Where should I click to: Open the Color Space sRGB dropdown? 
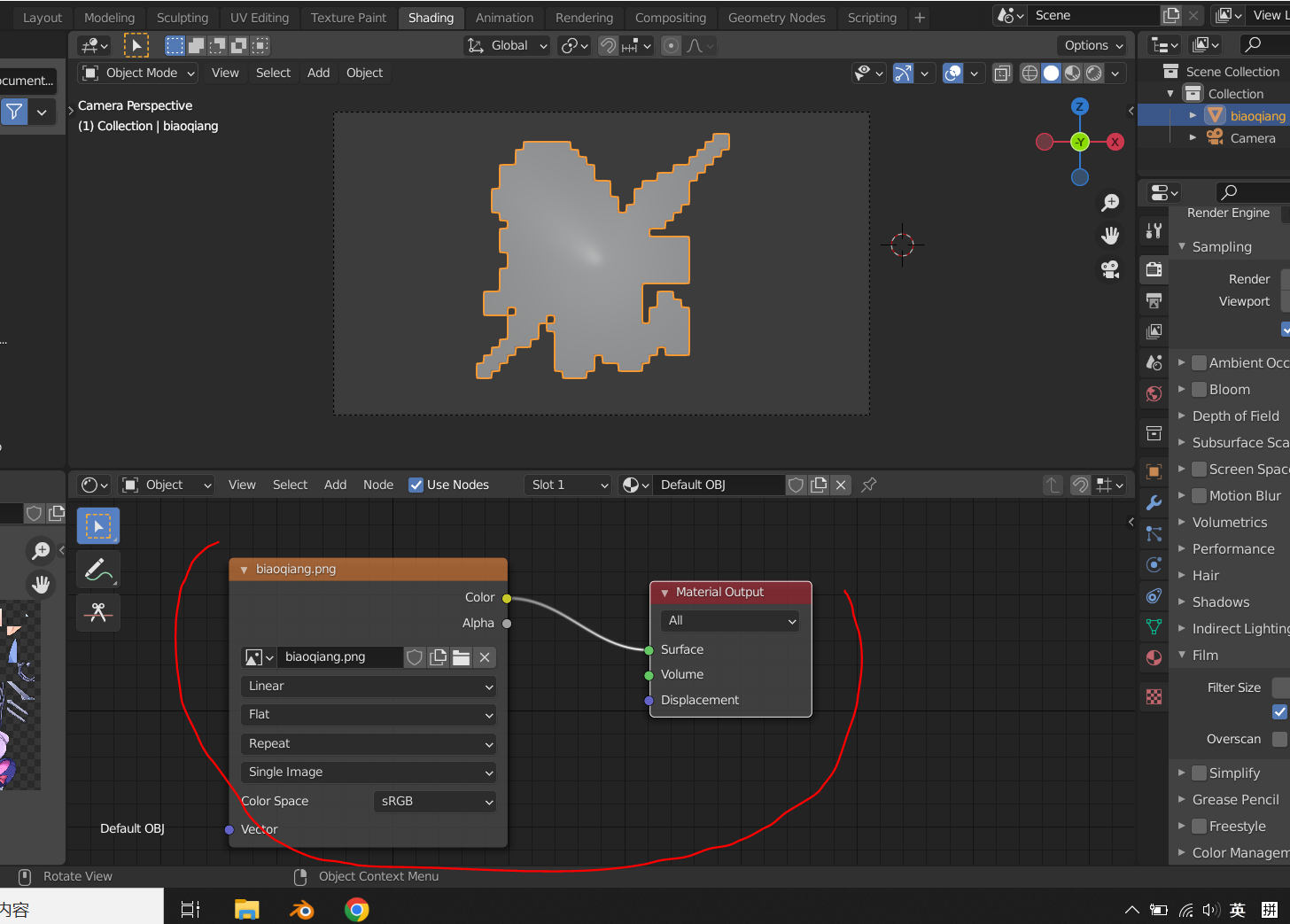click(435, 802)
